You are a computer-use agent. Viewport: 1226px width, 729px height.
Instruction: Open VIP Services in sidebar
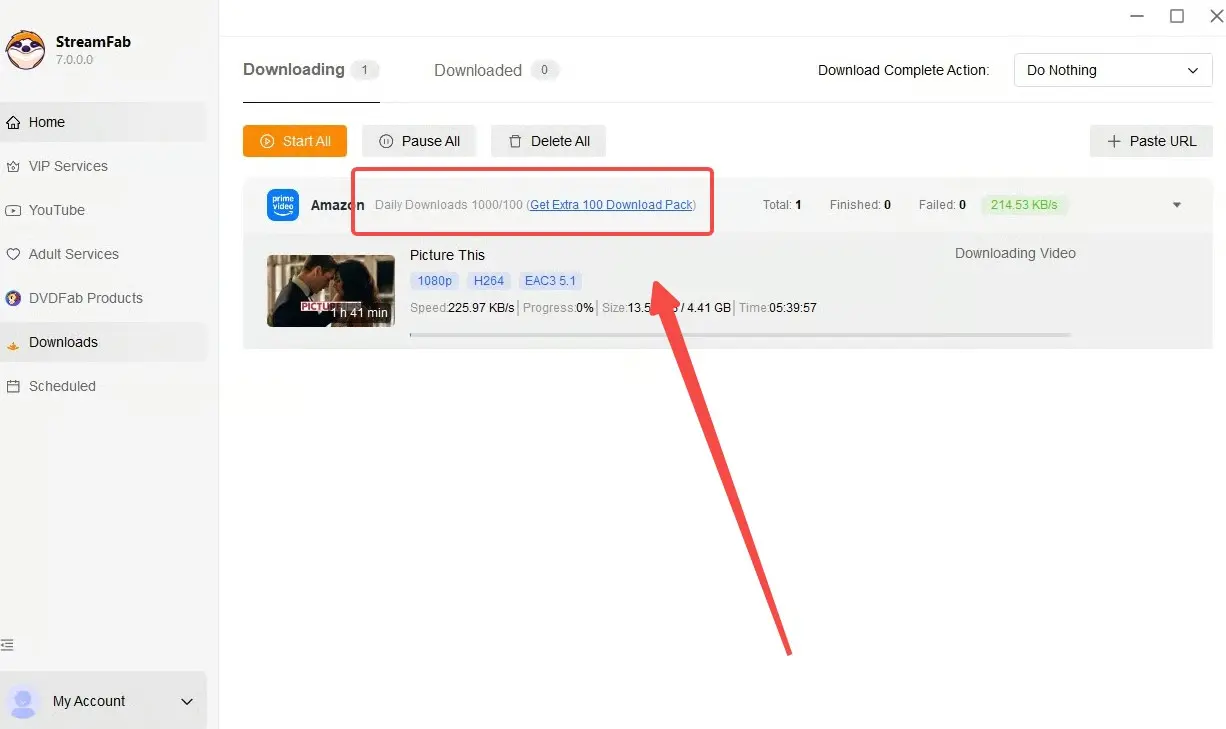point(103,166)
